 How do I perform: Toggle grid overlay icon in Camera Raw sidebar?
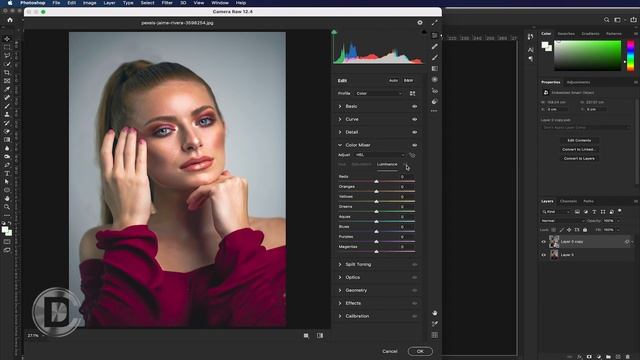[435, 335]
